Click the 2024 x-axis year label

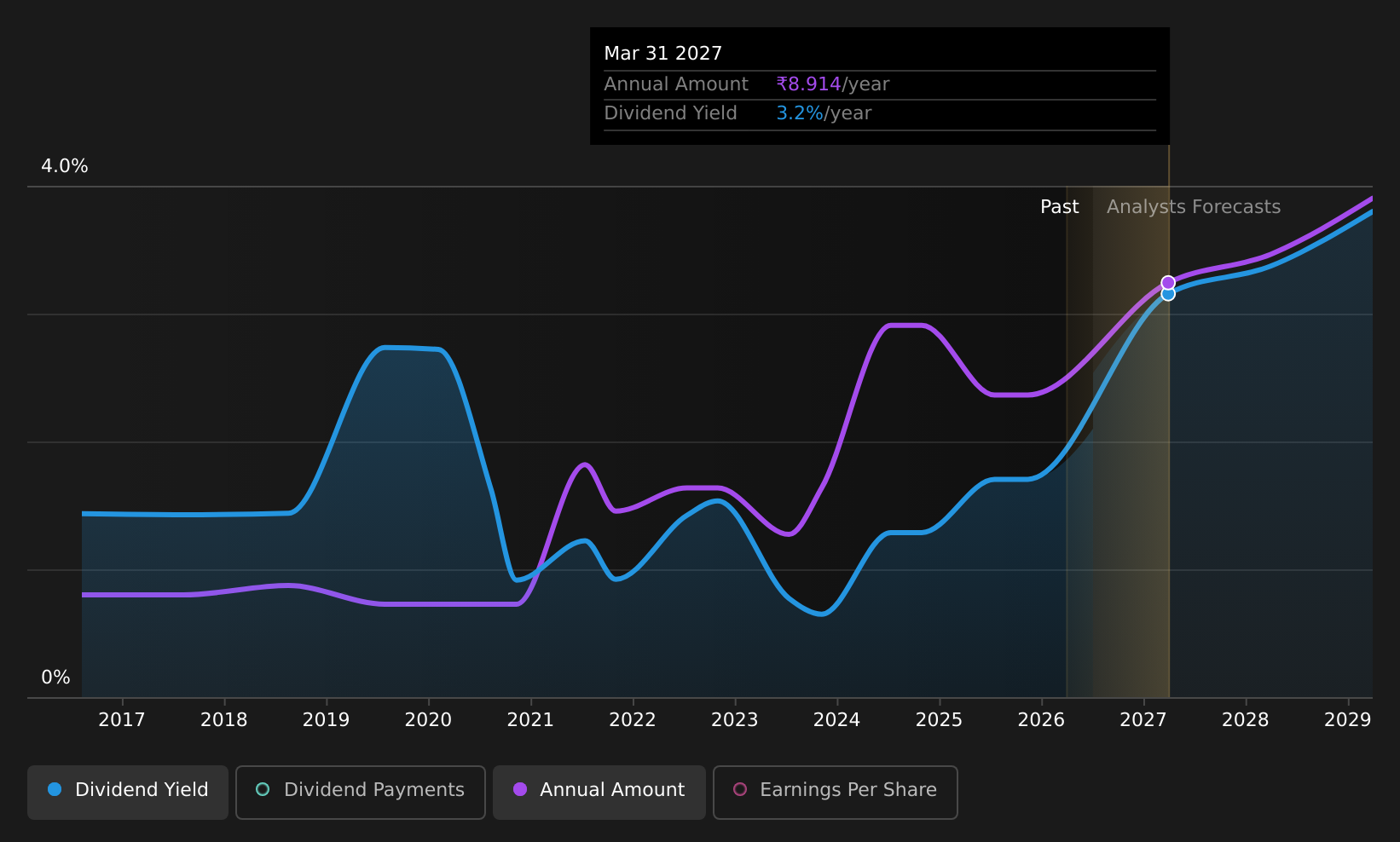(837, 720)
